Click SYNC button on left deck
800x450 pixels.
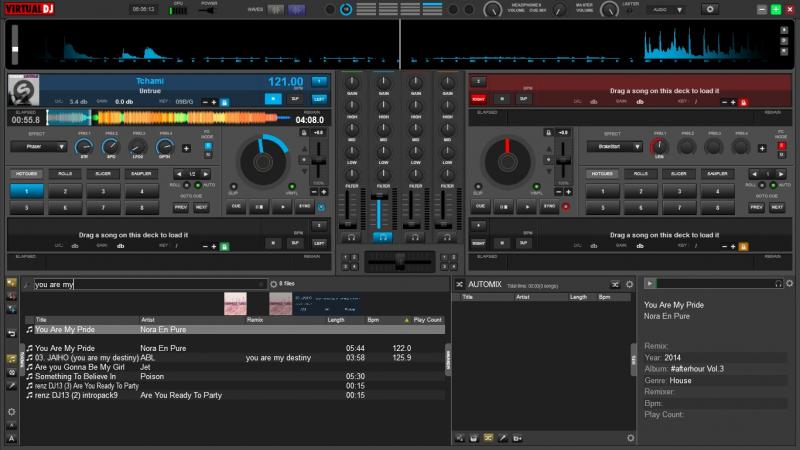(x=305, y=207)
